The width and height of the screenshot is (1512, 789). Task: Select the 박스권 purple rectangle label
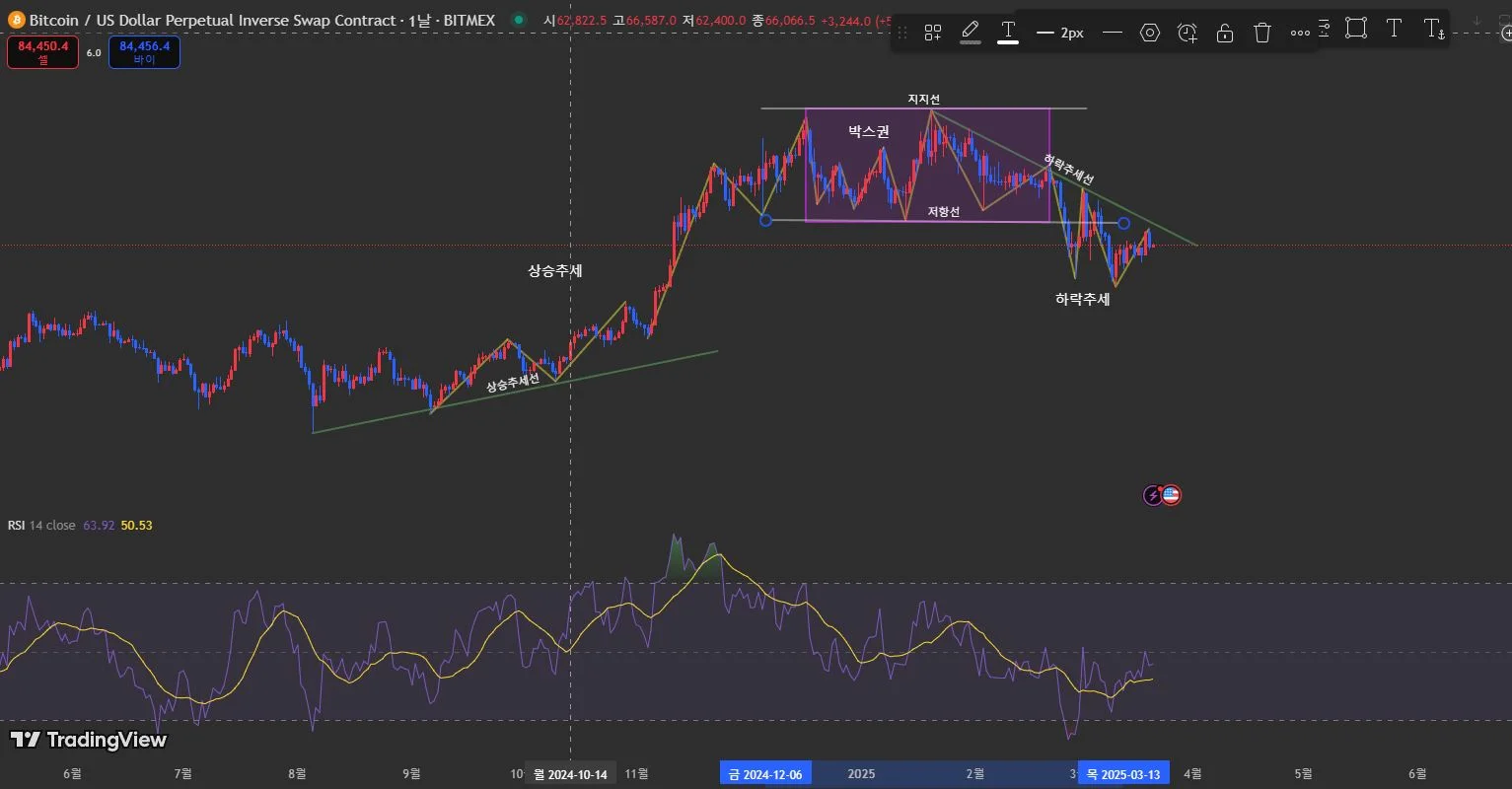[x=869, y=131]
